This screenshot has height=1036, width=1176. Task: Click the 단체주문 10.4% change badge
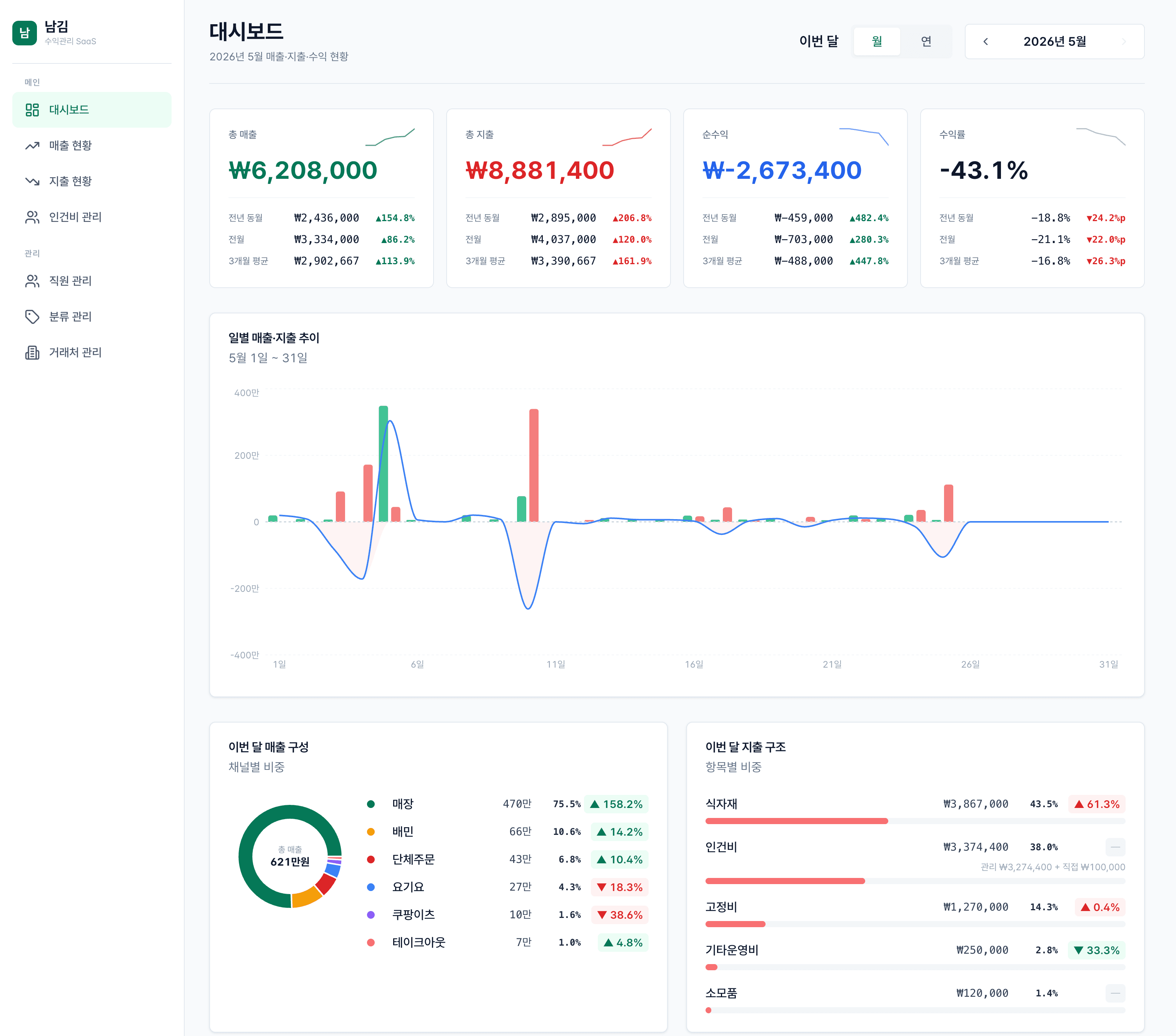(x=620, y=859)
